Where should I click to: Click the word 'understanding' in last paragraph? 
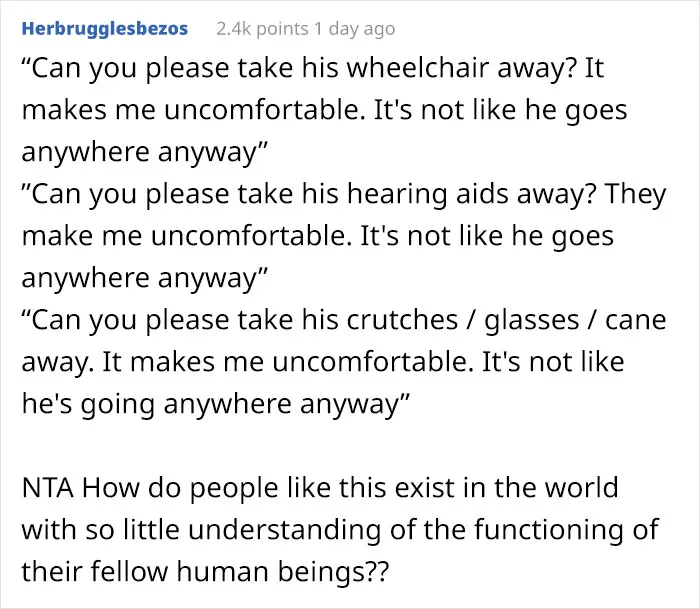[x=285, y=530]
